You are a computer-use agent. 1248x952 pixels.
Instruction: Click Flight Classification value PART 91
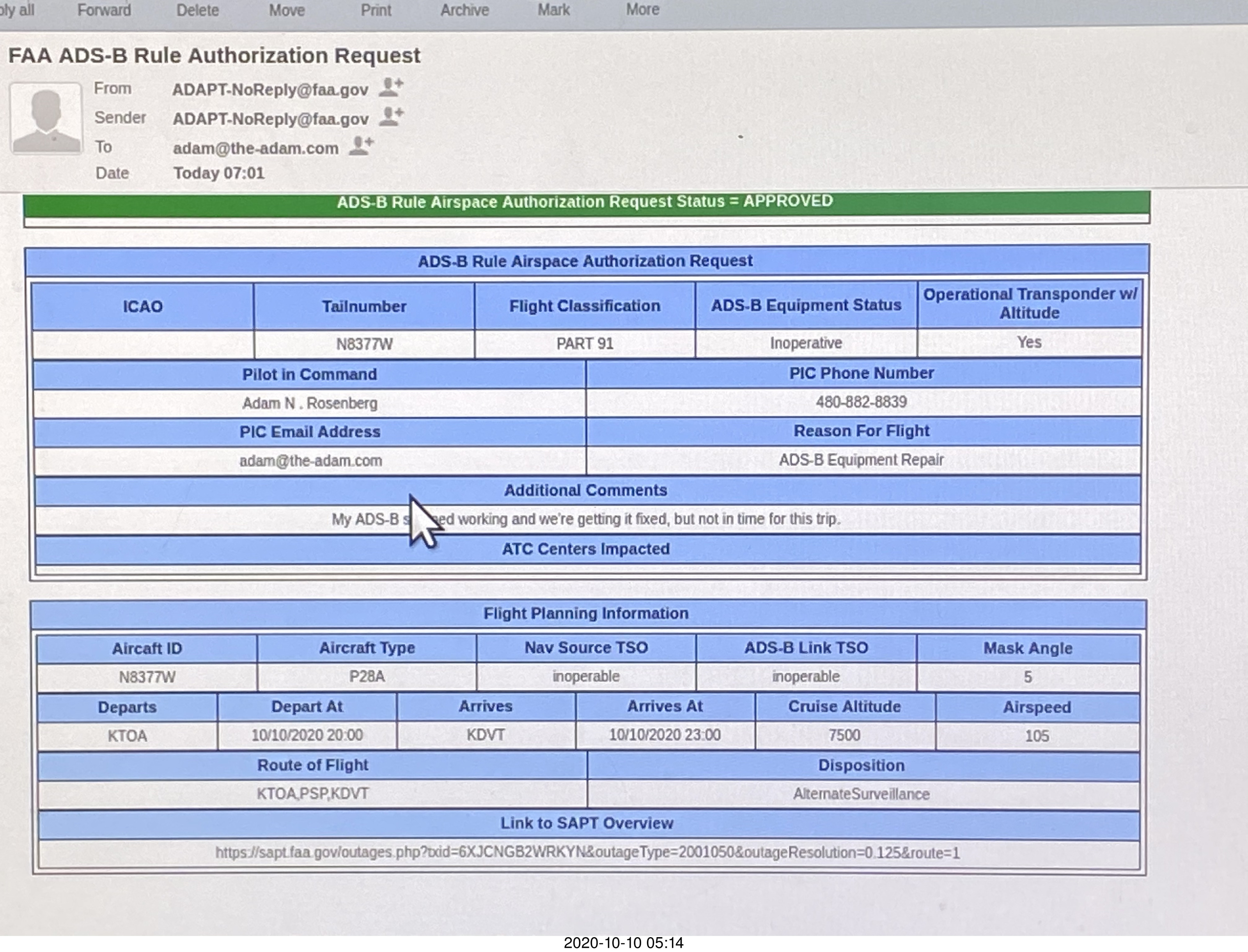point(585,344)
